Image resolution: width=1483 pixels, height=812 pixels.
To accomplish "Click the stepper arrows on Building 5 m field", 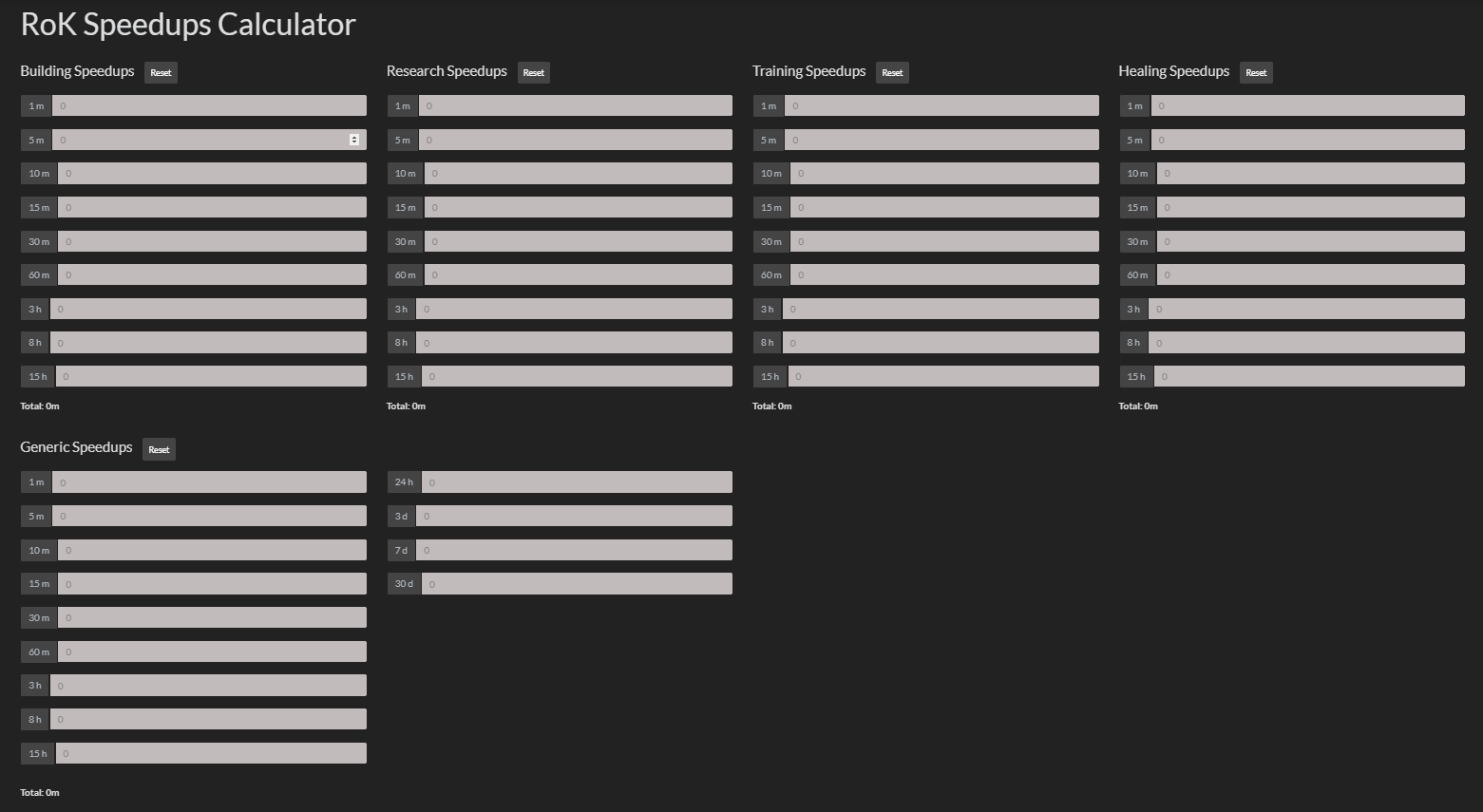I will point(354,140).
